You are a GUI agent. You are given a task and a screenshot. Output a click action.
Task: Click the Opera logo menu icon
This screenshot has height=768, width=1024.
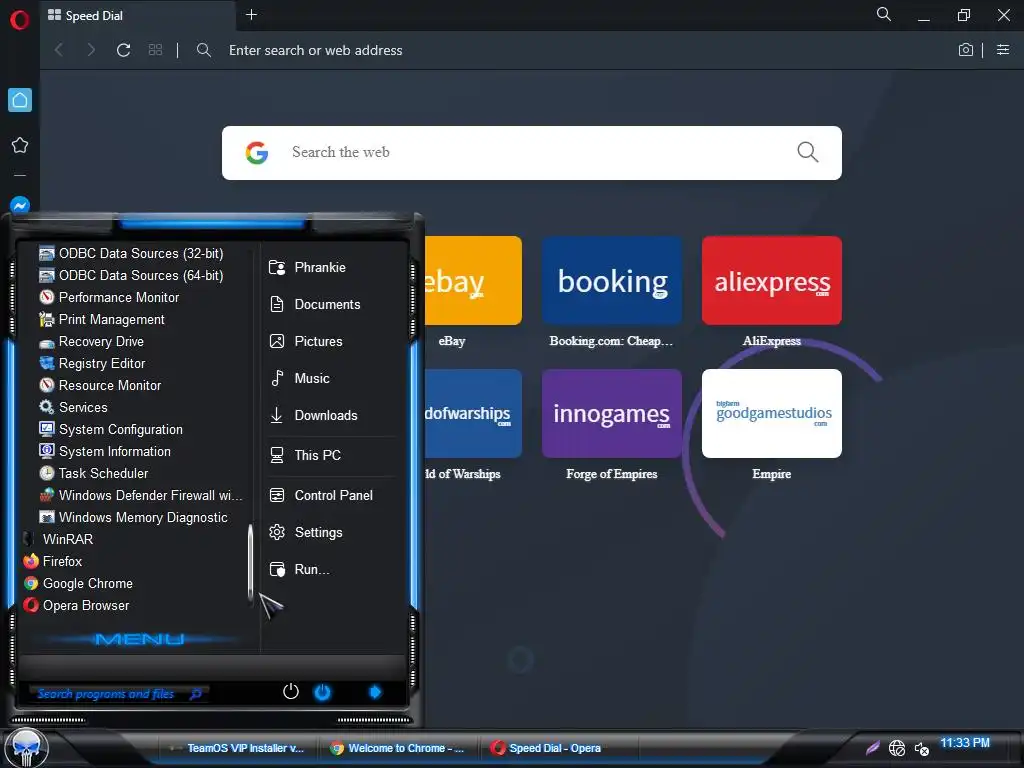20,20
